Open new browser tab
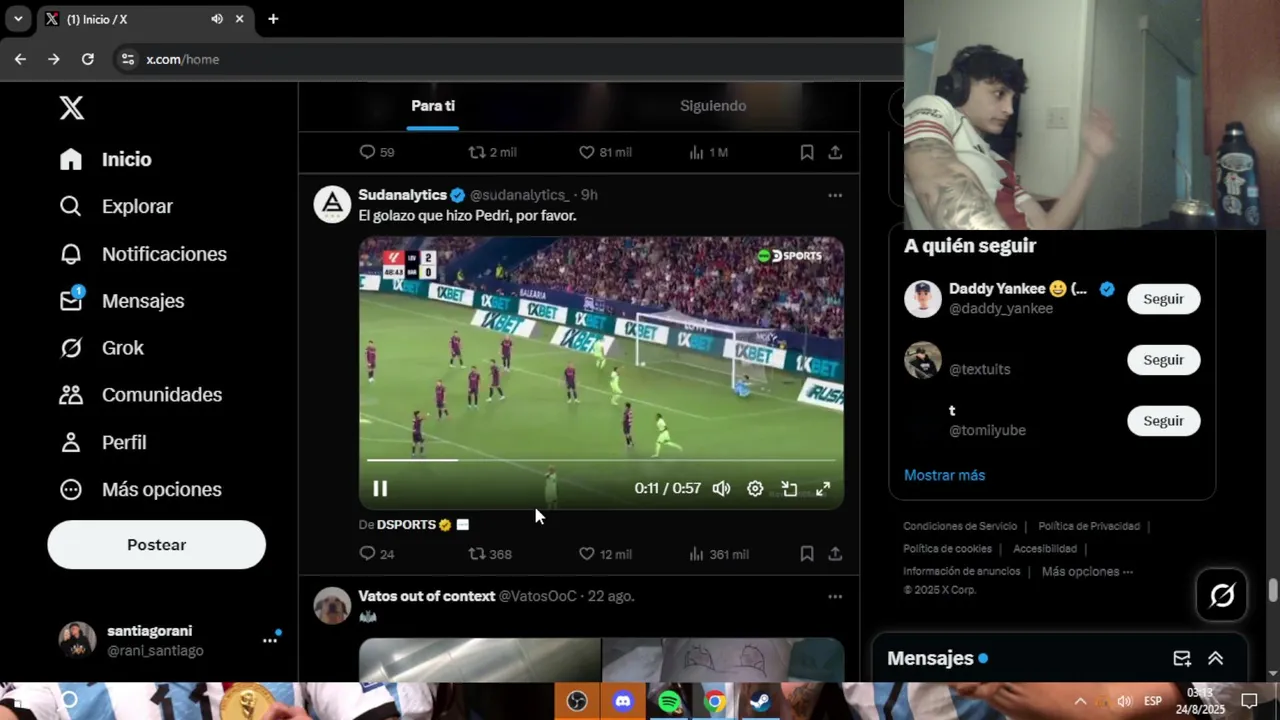The height and width of the screenshot is (720, 1280). (273, 19)
